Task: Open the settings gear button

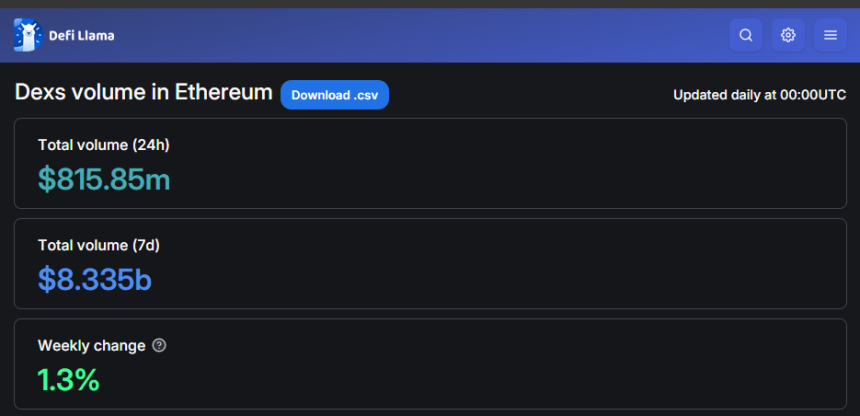Action: pyautogui.click(x=788, y=35)
